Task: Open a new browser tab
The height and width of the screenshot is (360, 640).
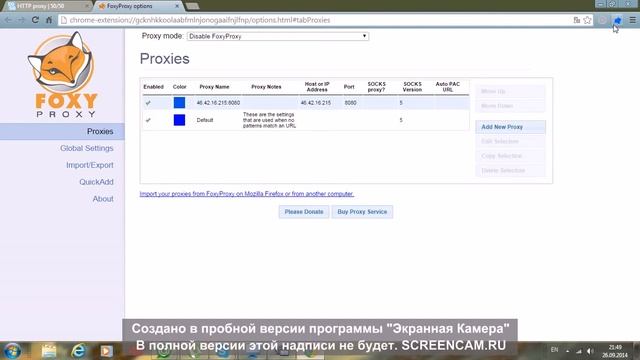Action: [x=192, y=6]
